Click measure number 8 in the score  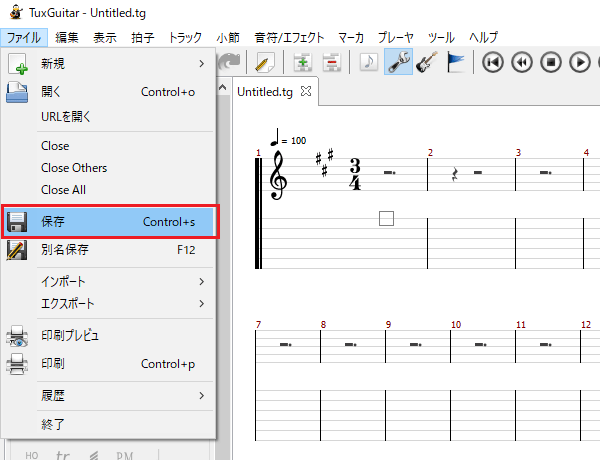323,325
